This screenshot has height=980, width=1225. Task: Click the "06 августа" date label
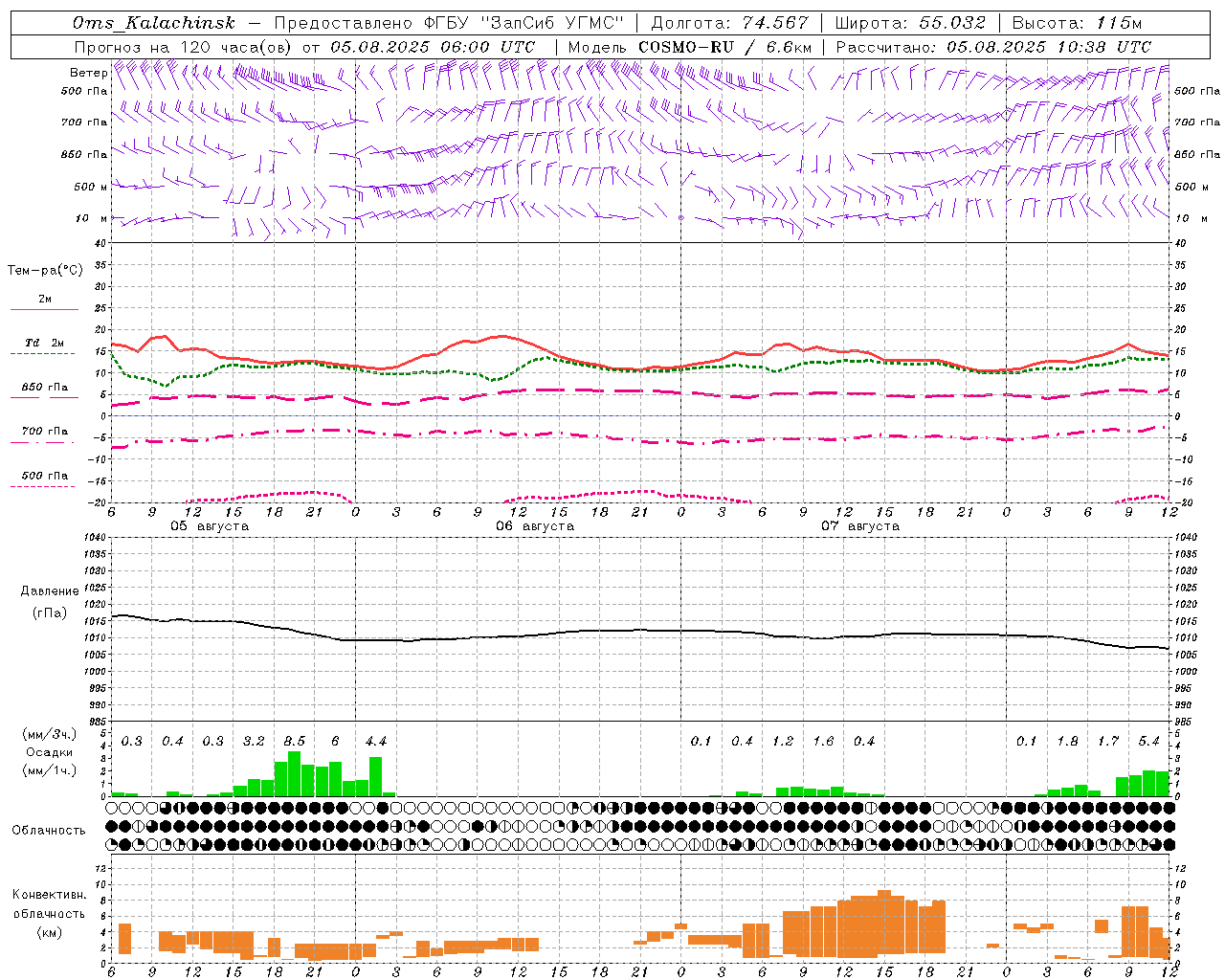point(535,526)
